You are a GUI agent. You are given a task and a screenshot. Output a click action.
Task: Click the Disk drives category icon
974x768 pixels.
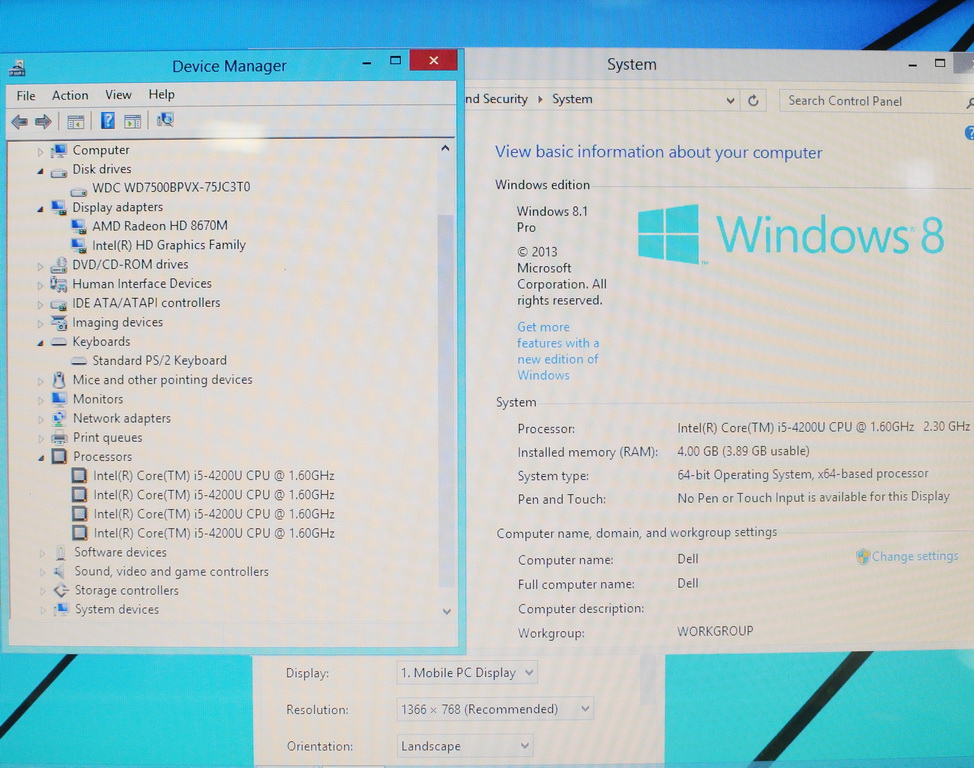click(x=59, y=171)
